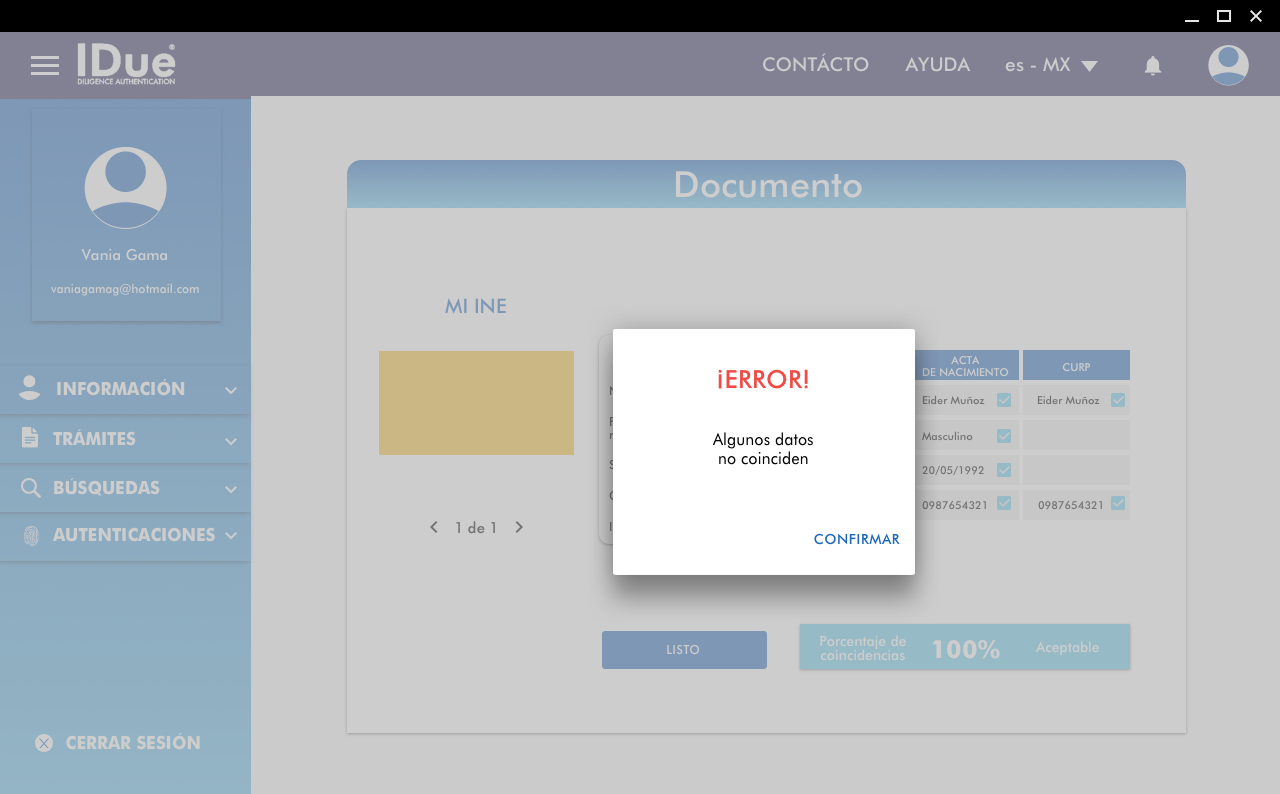Click the notification bell icon
The height and width of the screenshot is (794, 1280).
coord(1152,66)
